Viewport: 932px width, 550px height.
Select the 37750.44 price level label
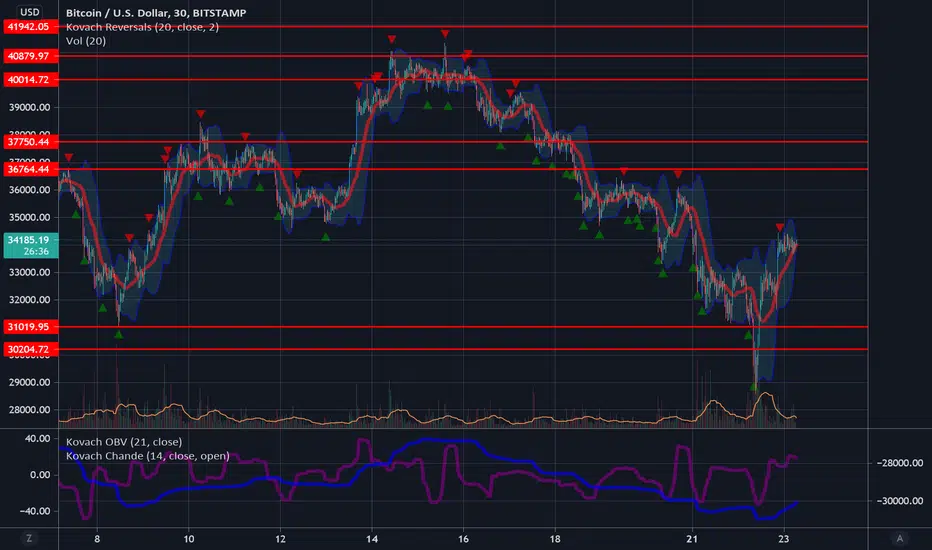point(31,142)
